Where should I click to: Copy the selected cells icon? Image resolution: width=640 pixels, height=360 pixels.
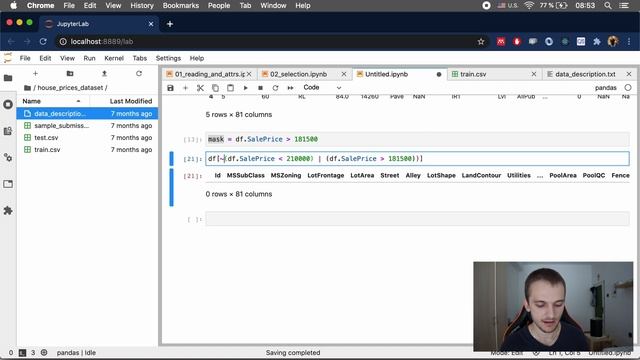(215, 88)
